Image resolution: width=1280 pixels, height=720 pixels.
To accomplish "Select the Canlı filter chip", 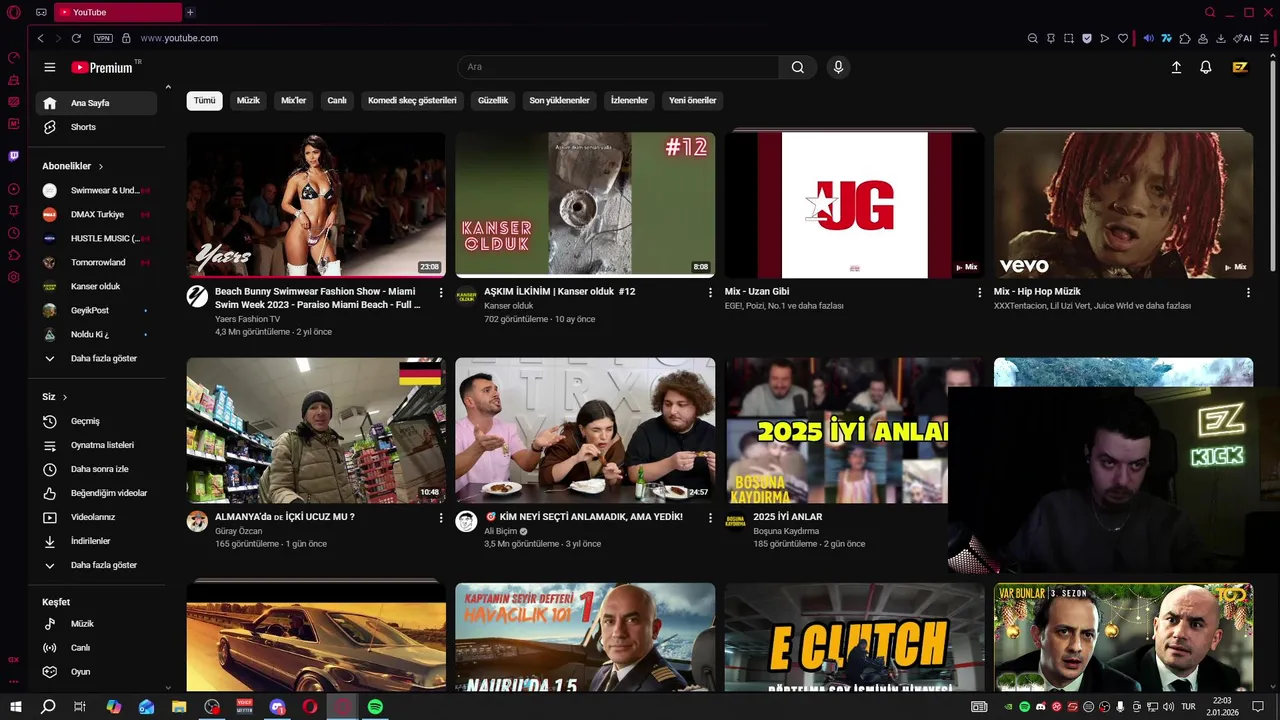I will [337, 100].
